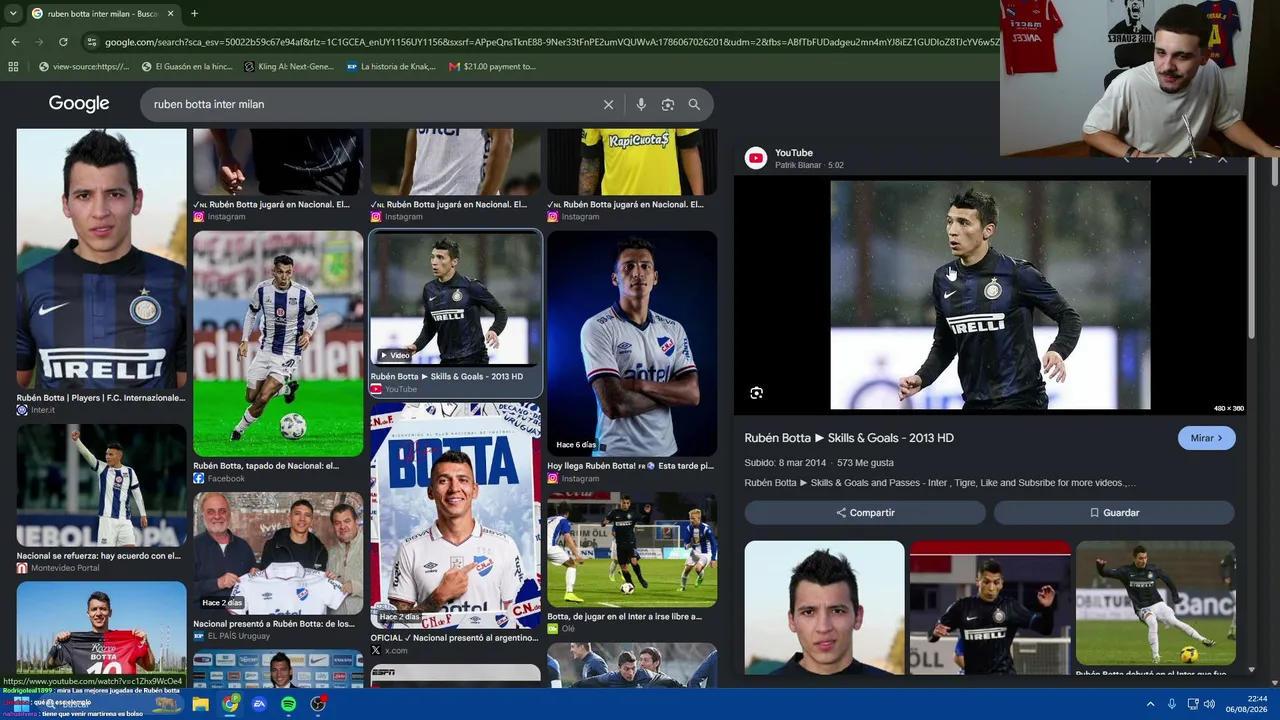Image resolution: width=1280 pixels, height=720 pixels.
Task: Click the Guardar button
Action: 1114,513
